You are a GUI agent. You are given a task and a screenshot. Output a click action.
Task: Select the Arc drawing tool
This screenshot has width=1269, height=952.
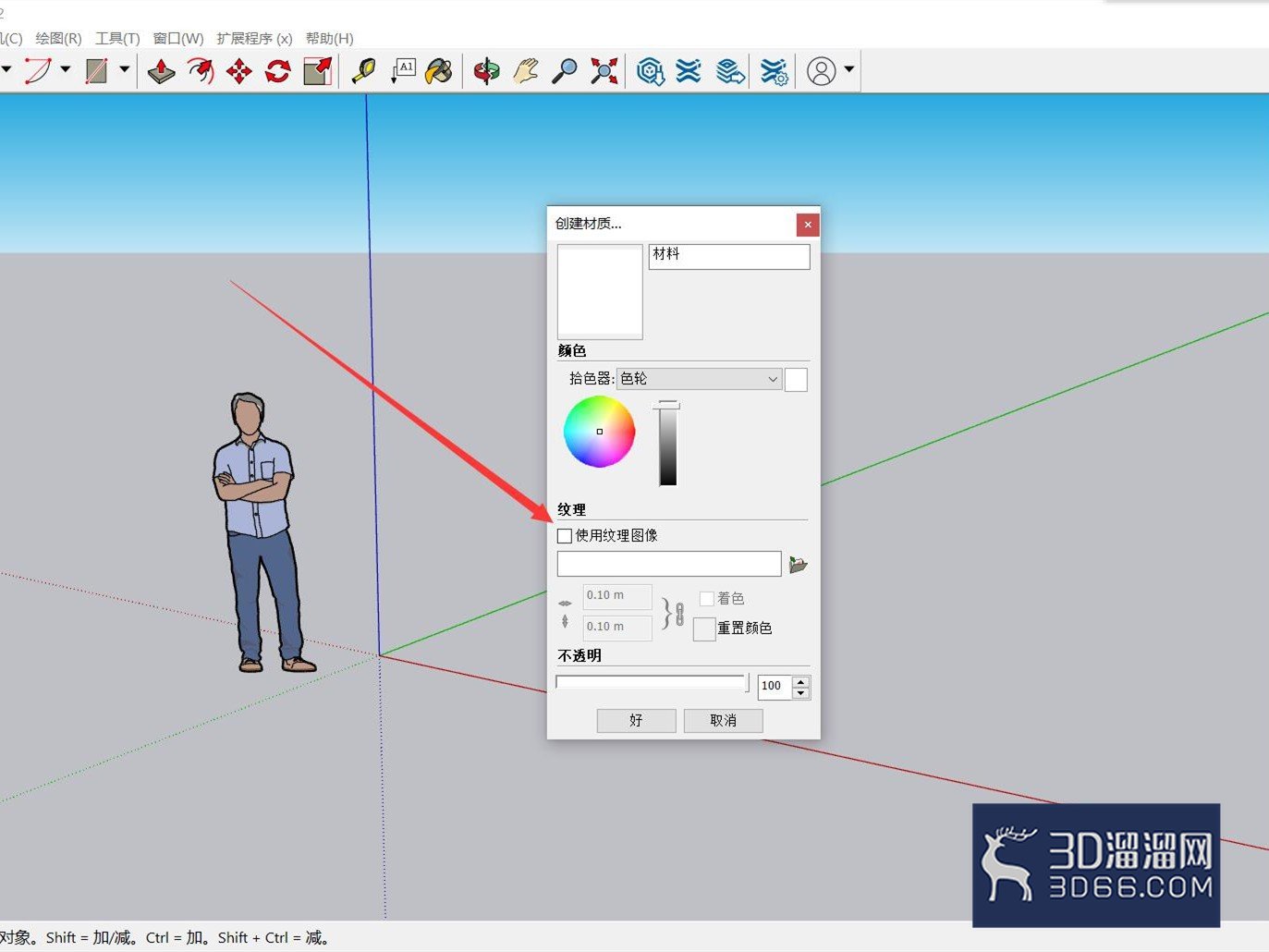click(38, 70)
